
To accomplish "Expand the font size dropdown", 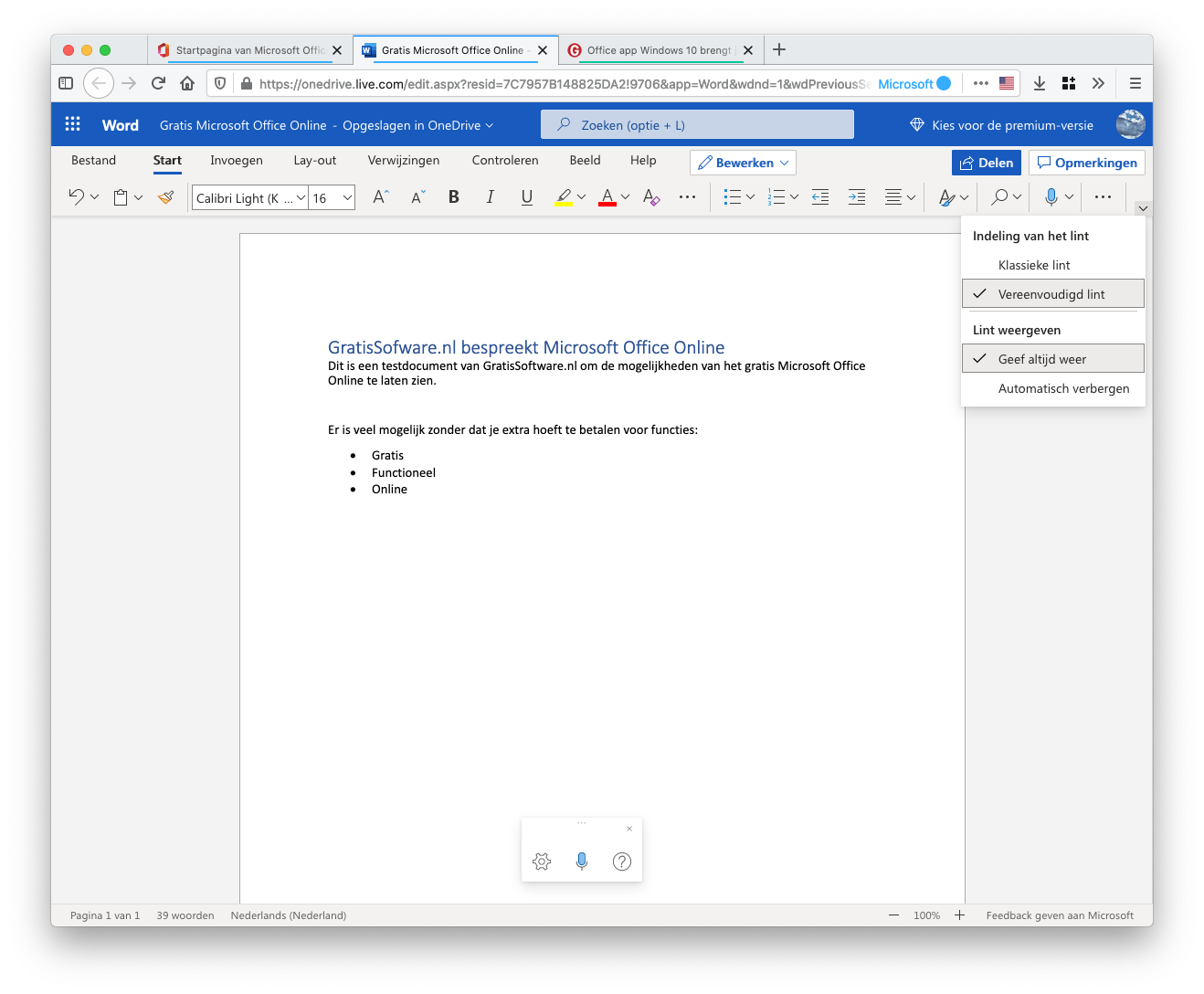I will pyautogui.click(x=347, y=197).
